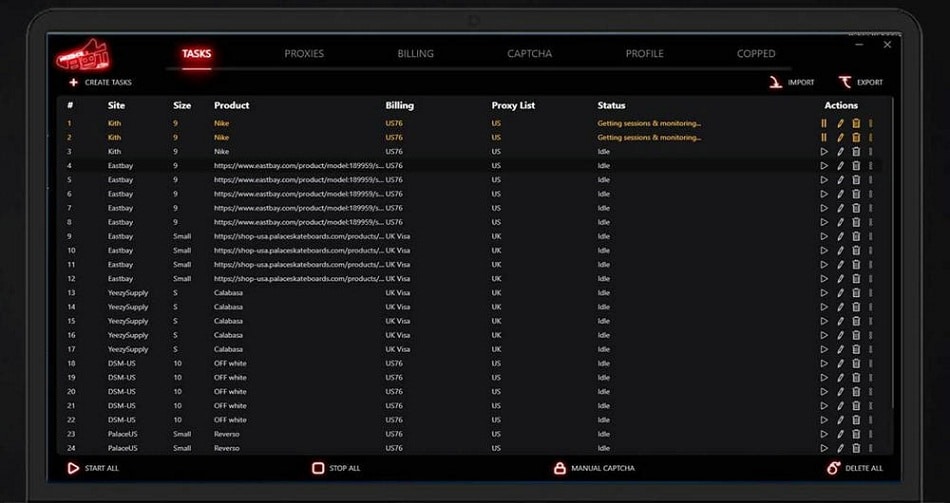The width and height of the screenshot is (950, 503).
Task: Switch to the Tasks tab
Action: click(x=196, y=54)
